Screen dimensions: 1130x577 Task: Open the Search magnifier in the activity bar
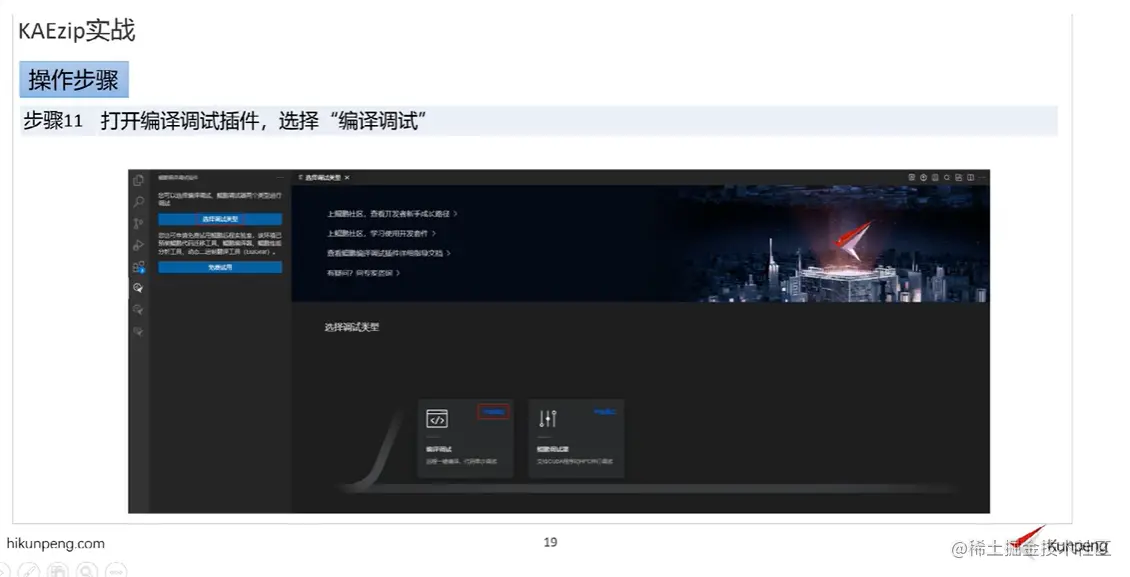tap(138, 202)
